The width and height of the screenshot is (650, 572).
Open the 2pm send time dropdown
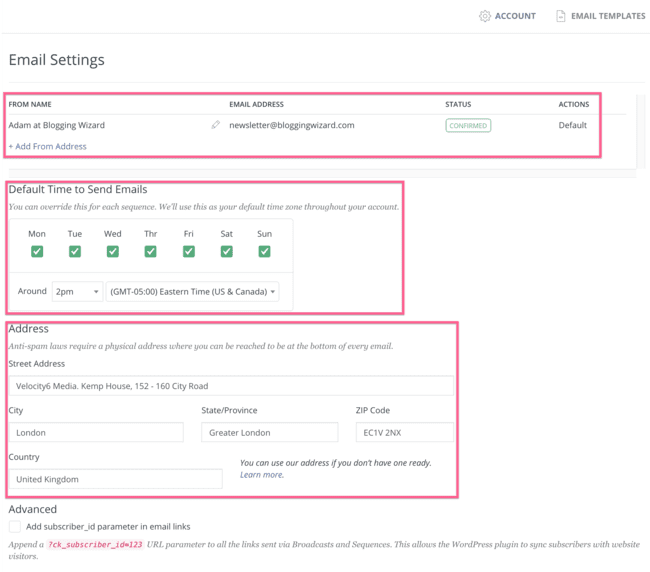click(77, 291)
